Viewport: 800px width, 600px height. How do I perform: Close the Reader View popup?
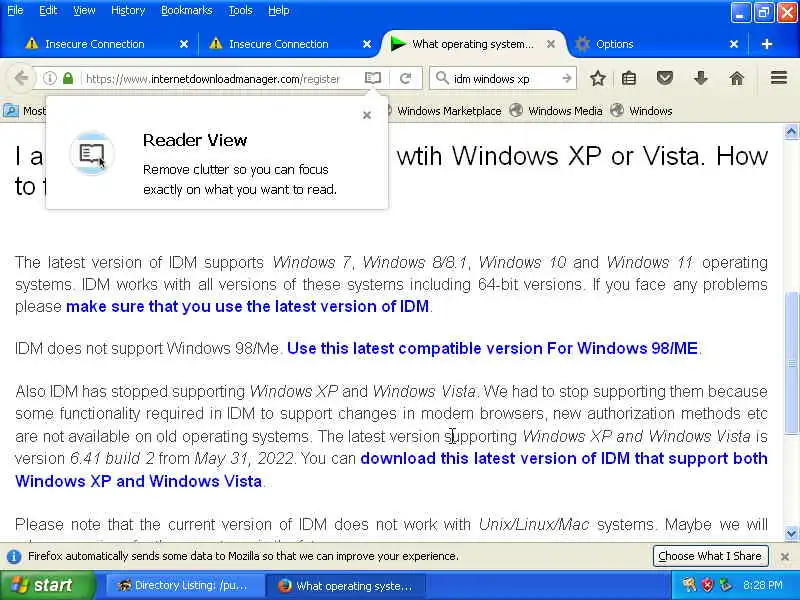[x=367, y=115]
